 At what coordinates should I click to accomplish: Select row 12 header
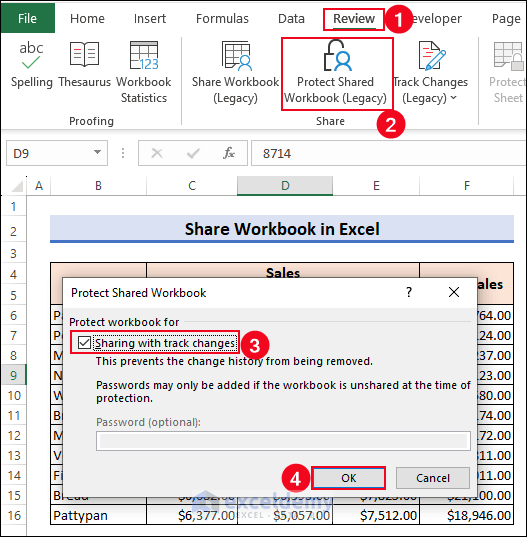pos(13,435)
